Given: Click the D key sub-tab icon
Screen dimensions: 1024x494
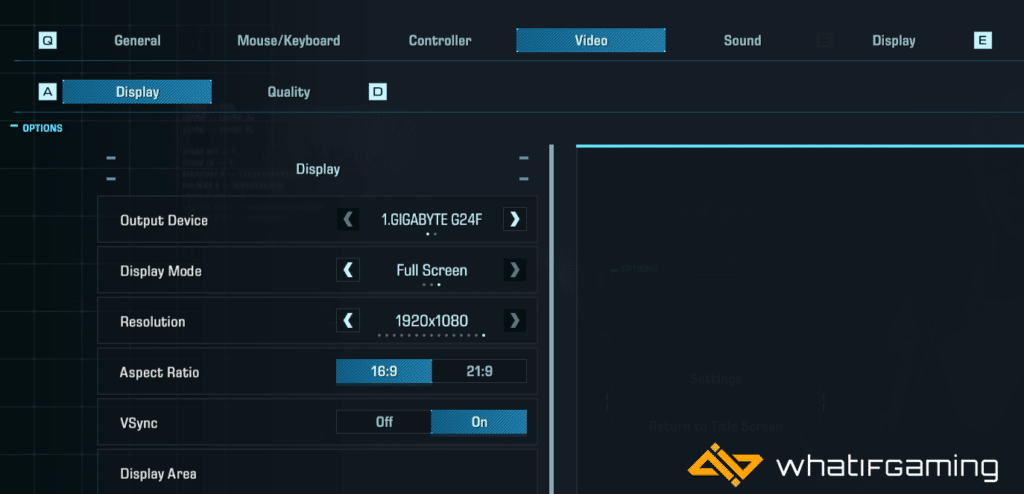Looking at the screenshot, I should pyautogui.click(x=378, y=92).
